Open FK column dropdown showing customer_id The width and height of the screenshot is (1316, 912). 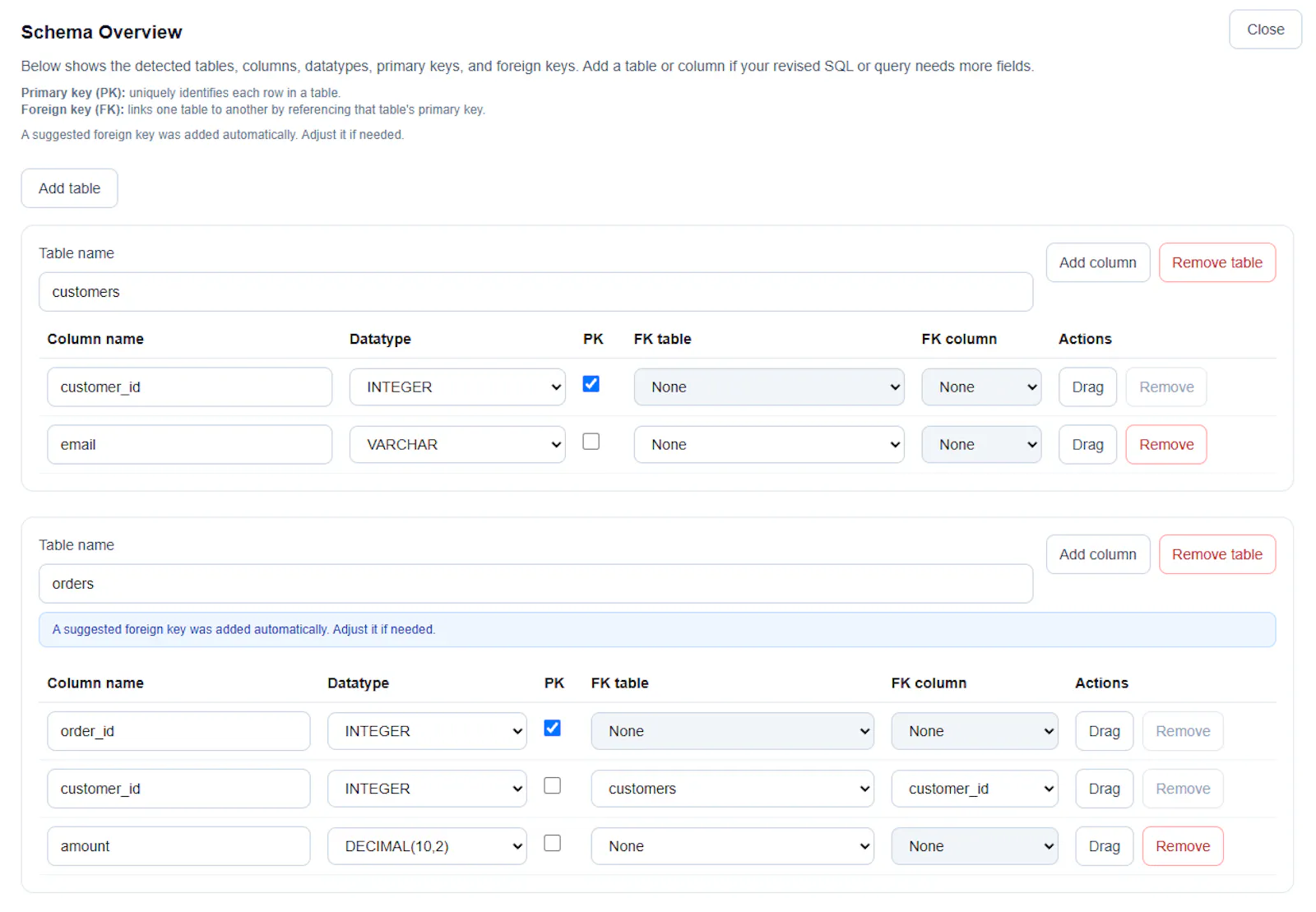click(975, 789)
